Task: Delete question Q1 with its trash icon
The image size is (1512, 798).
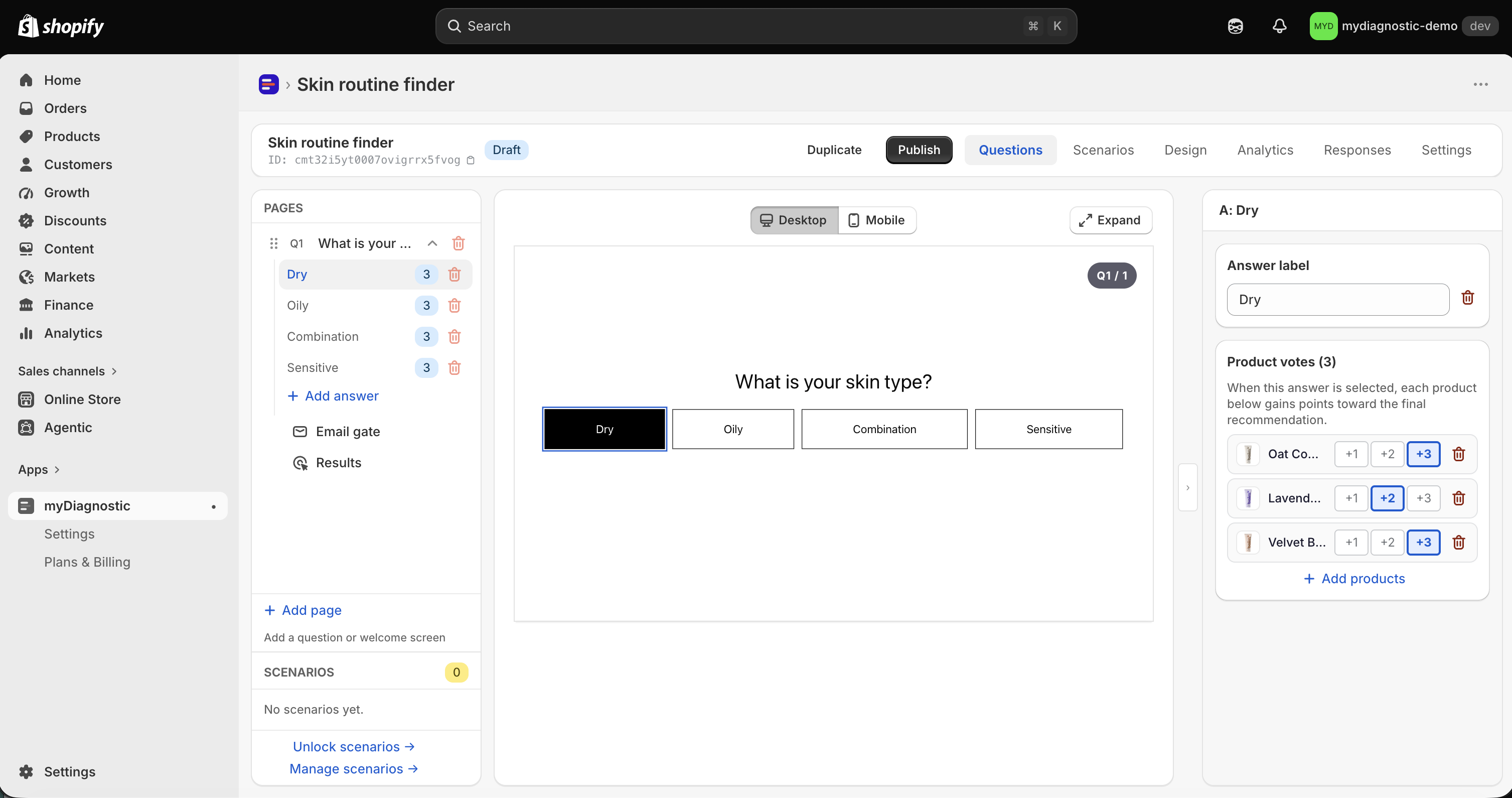Action: (459, 243)
